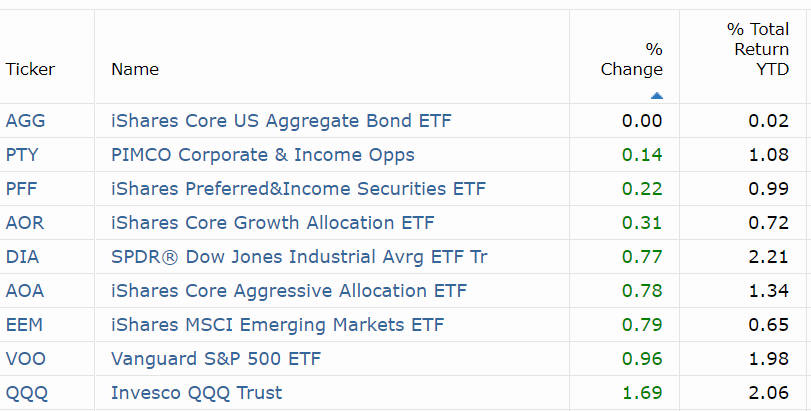
Task: Open the DIA ticker link
Action: (x=22, y=257)
